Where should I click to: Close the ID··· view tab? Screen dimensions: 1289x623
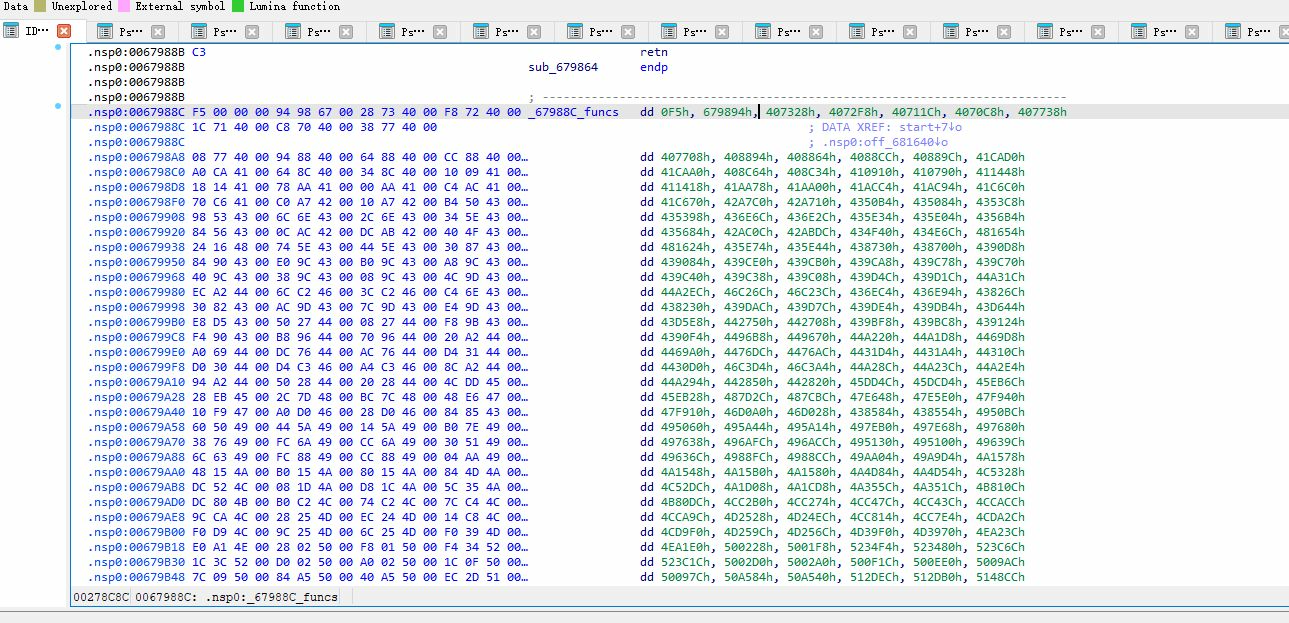pyautogui.click(x=64, y=31)
